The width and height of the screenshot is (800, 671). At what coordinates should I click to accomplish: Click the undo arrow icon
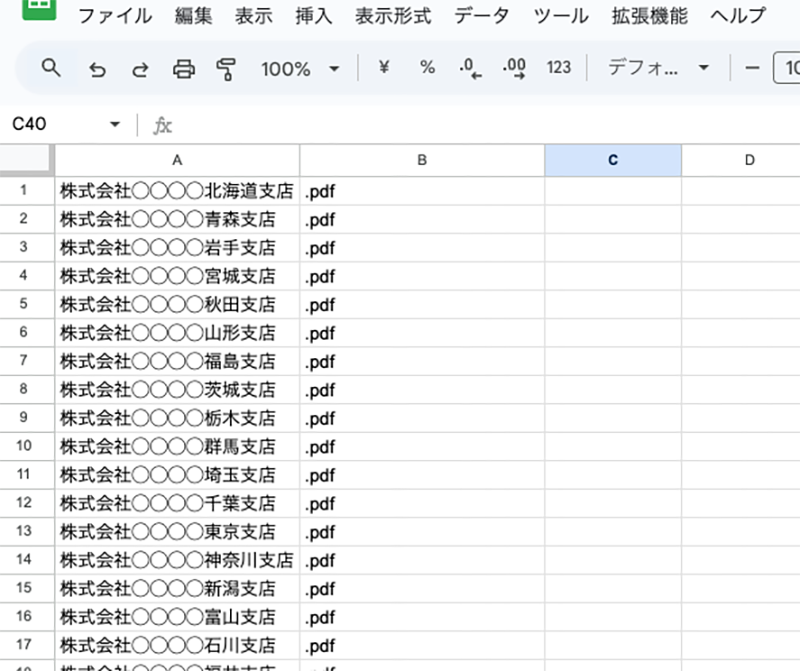tap(97, 68)
